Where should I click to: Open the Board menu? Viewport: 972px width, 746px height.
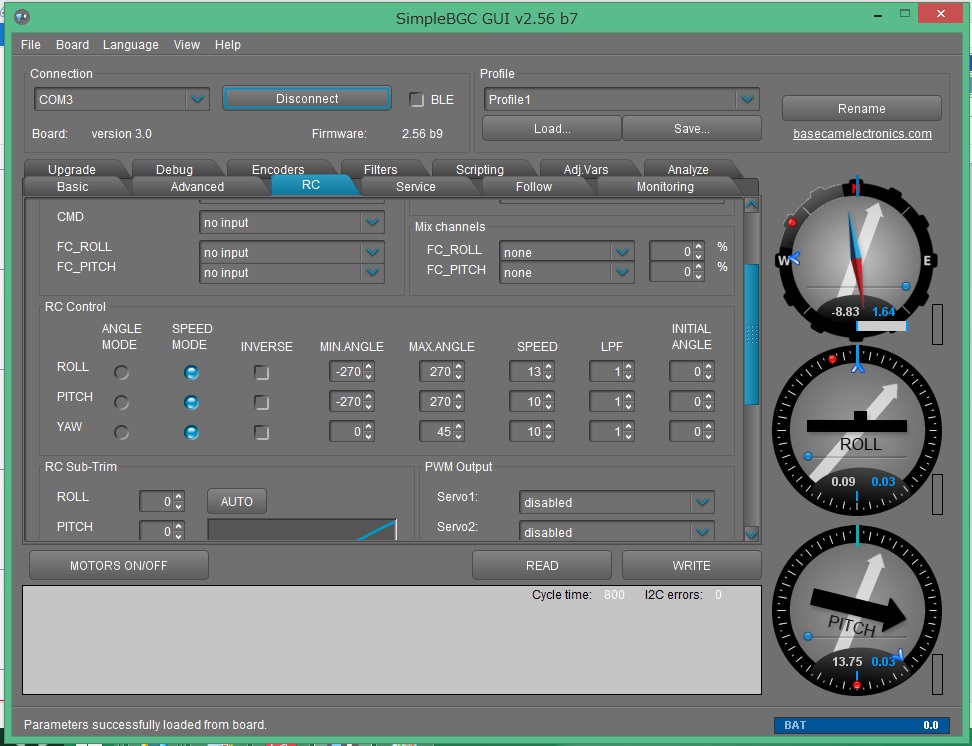pyautogui.click(x=72, y=45)
